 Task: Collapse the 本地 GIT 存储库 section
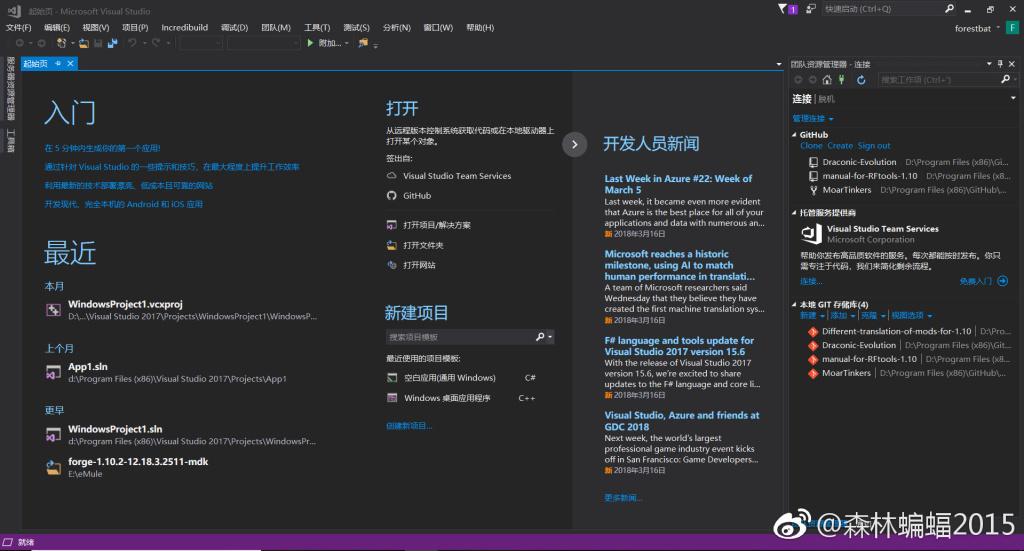coord(794,304)
